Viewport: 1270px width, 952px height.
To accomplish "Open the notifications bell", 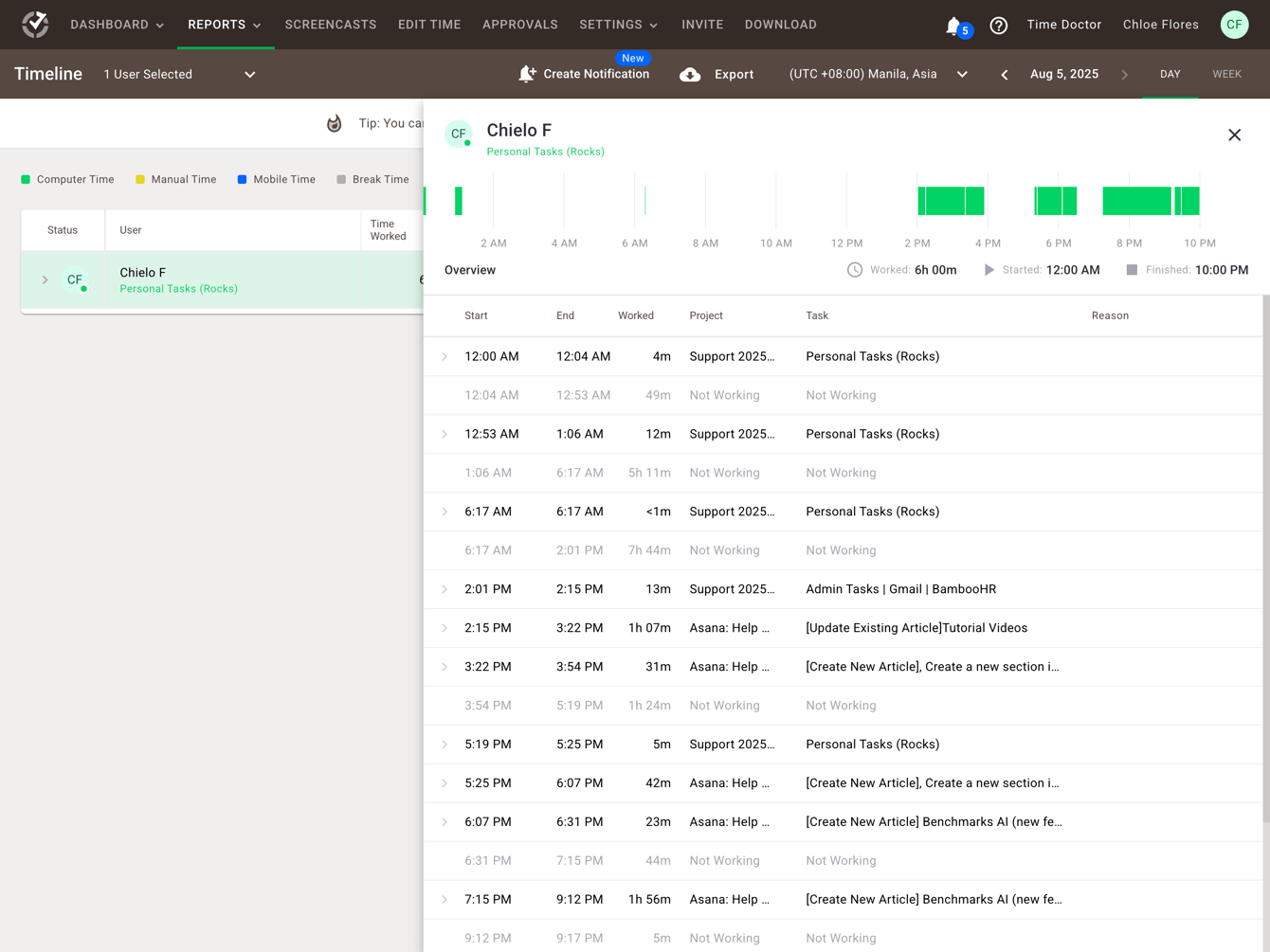I will pyautogui.click(x=954, y=26).
